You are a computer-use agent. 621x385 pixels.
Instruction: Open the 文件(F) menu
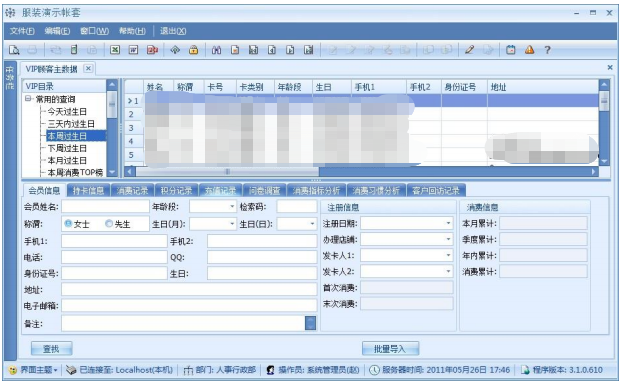[x=22, y=31]
